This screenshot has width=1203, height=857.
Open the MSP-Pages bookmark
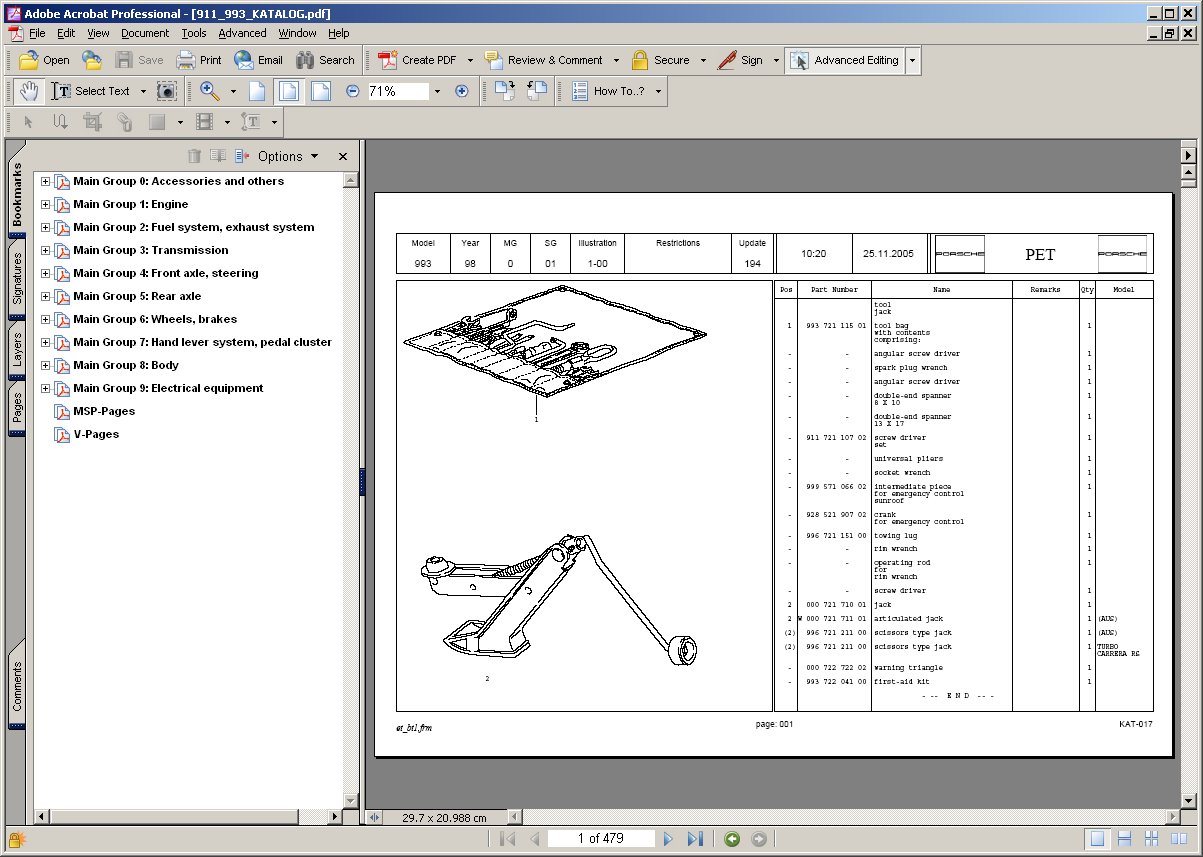click(x=103, y=411)
